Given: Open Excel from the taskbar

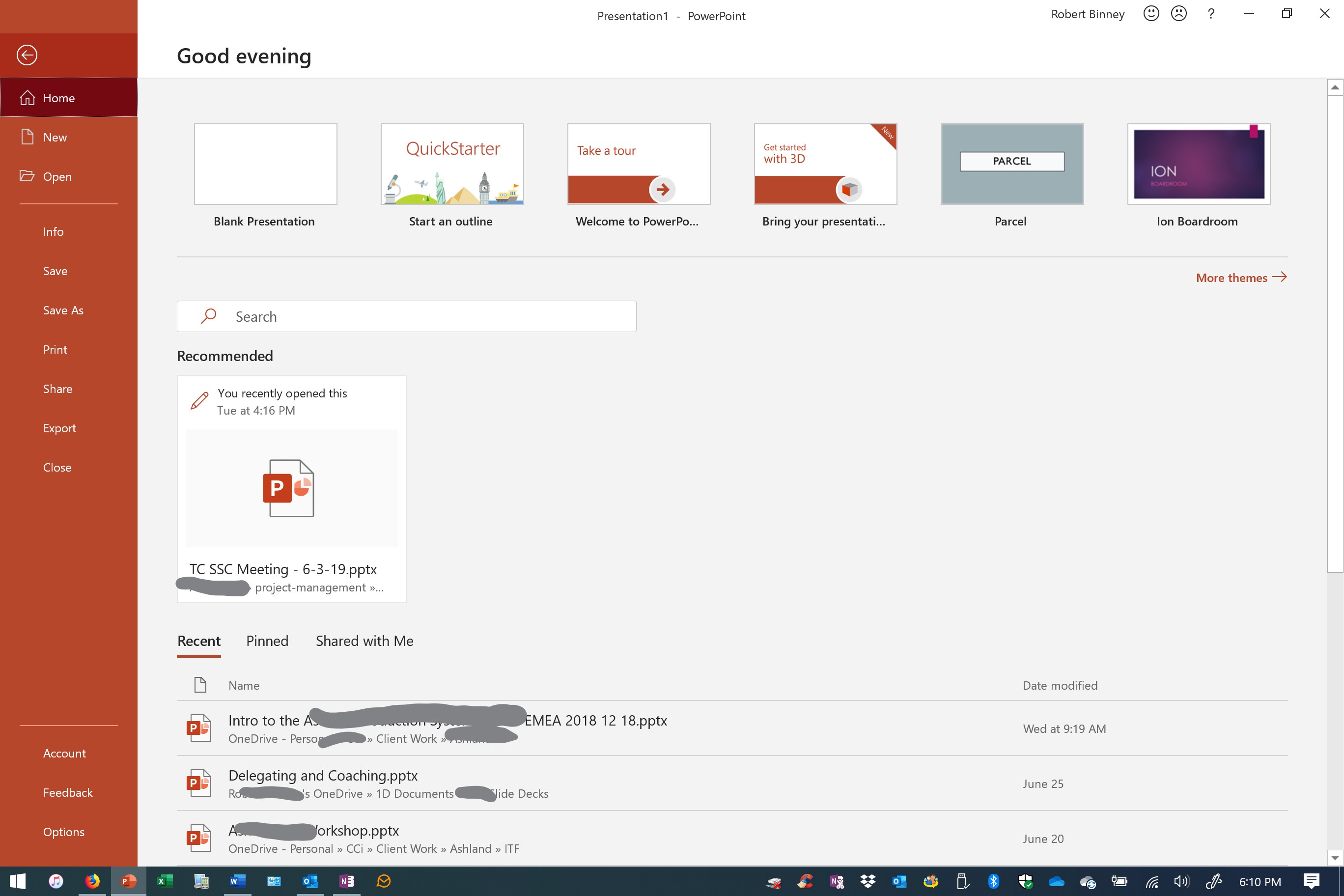Looking at the screenshot, I should pos(164,881).
